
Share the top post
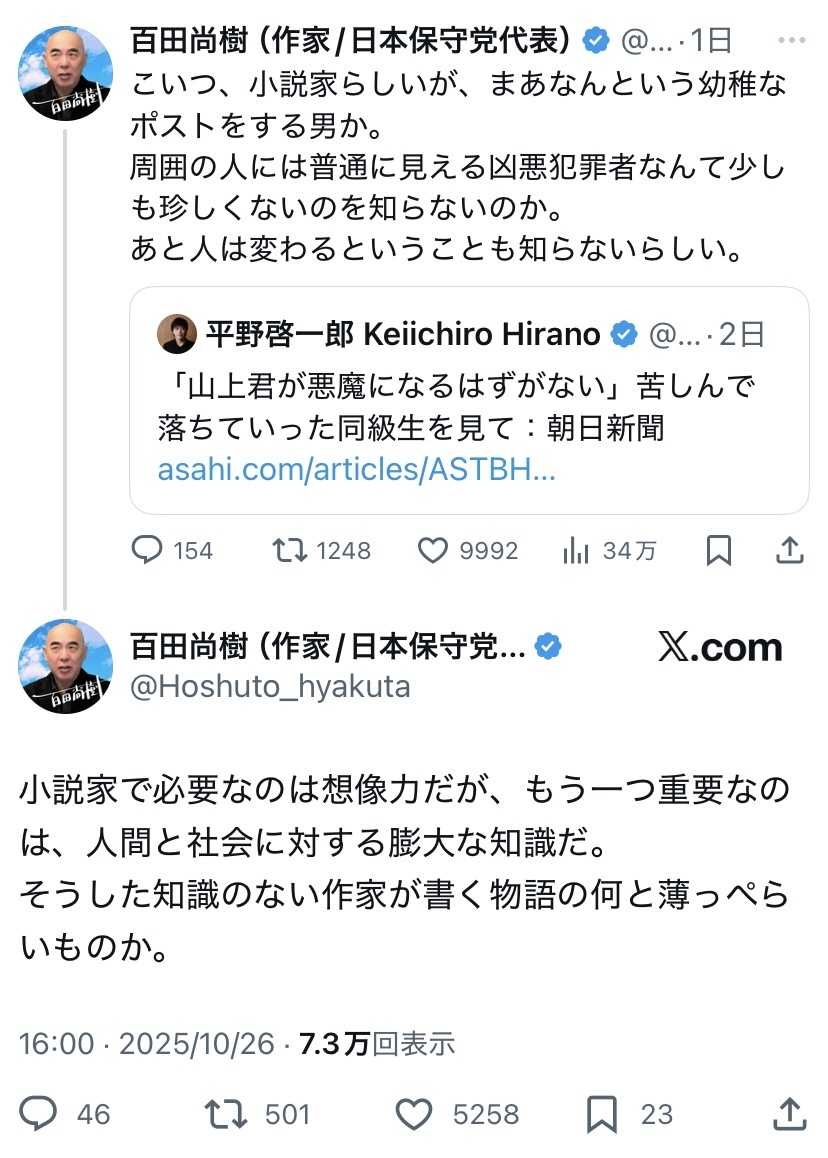789,550
